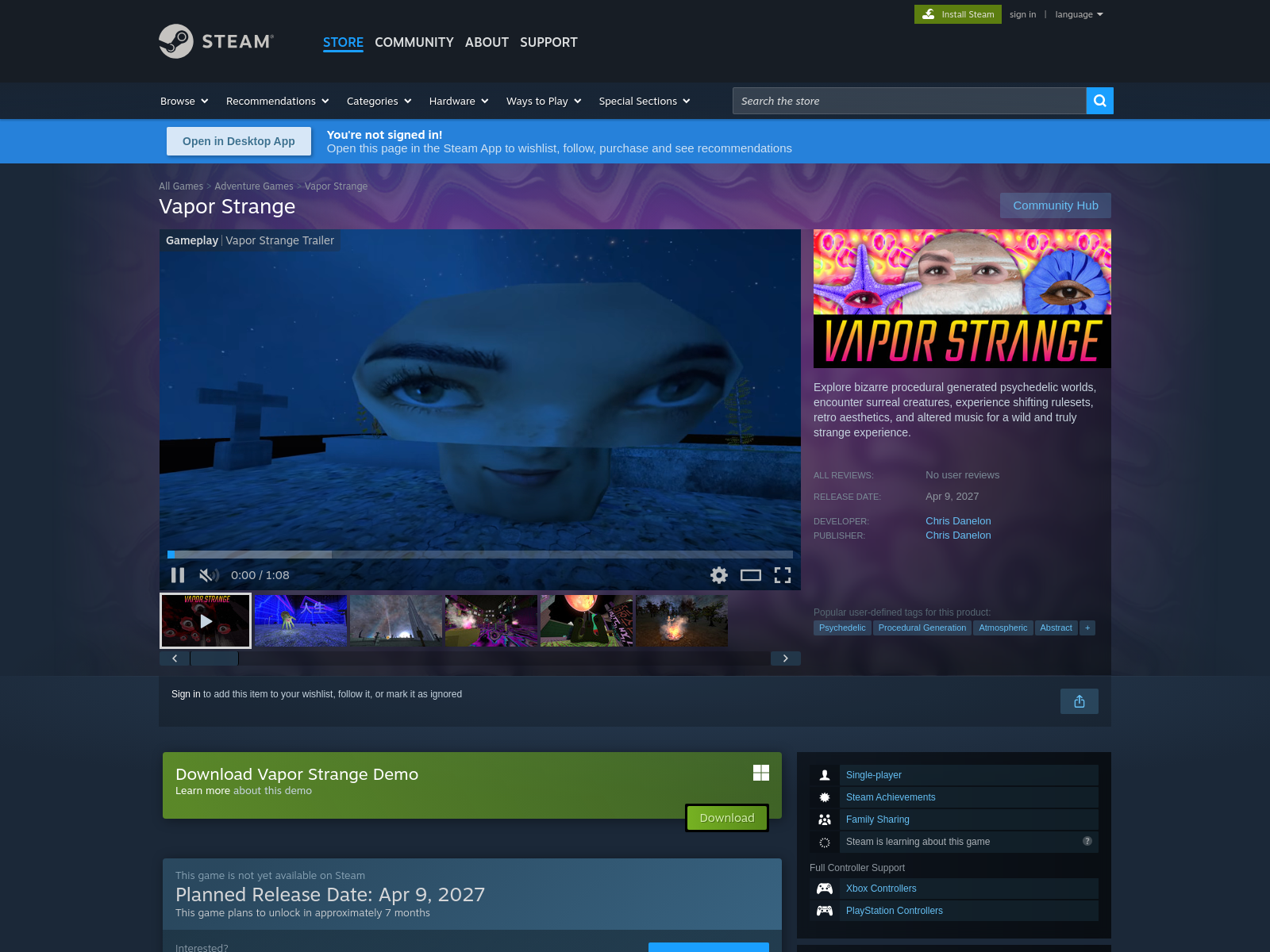
Task: Click the Single-player person icon
Action: [825, 775]
